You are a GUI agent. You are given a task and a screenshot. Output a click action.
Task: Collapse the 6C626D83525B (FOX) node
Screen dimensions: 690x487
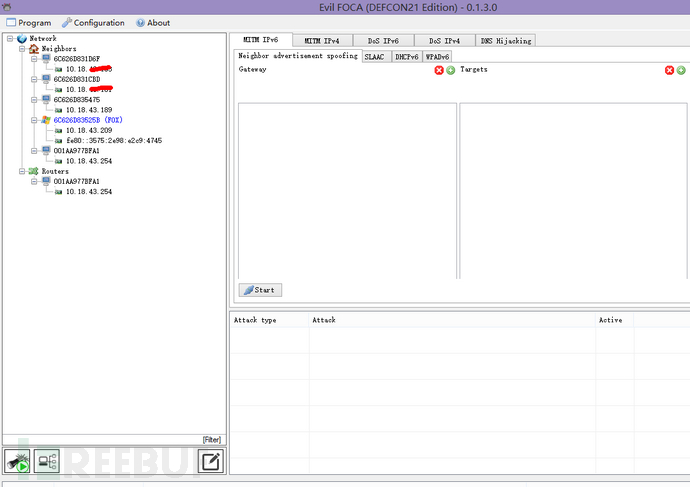[34, 120]
